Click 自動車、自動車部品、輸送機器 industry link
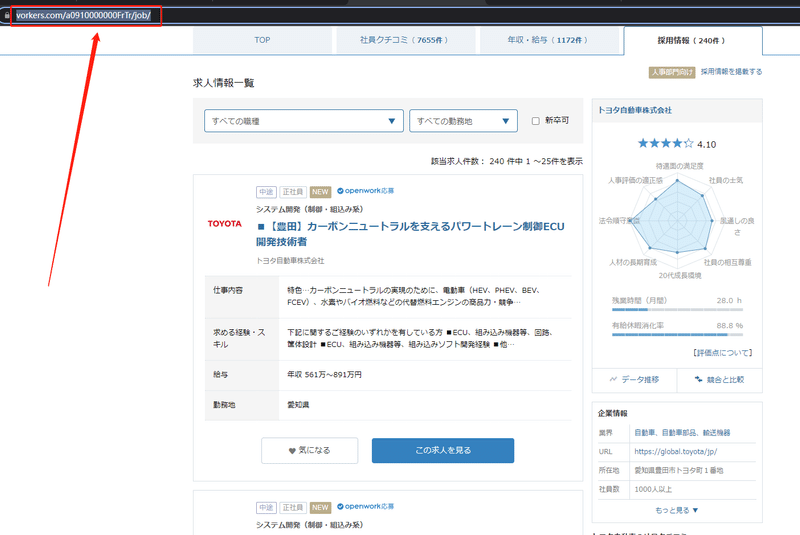Viewport: 800px width, 535px height. (x=682, y=432)
